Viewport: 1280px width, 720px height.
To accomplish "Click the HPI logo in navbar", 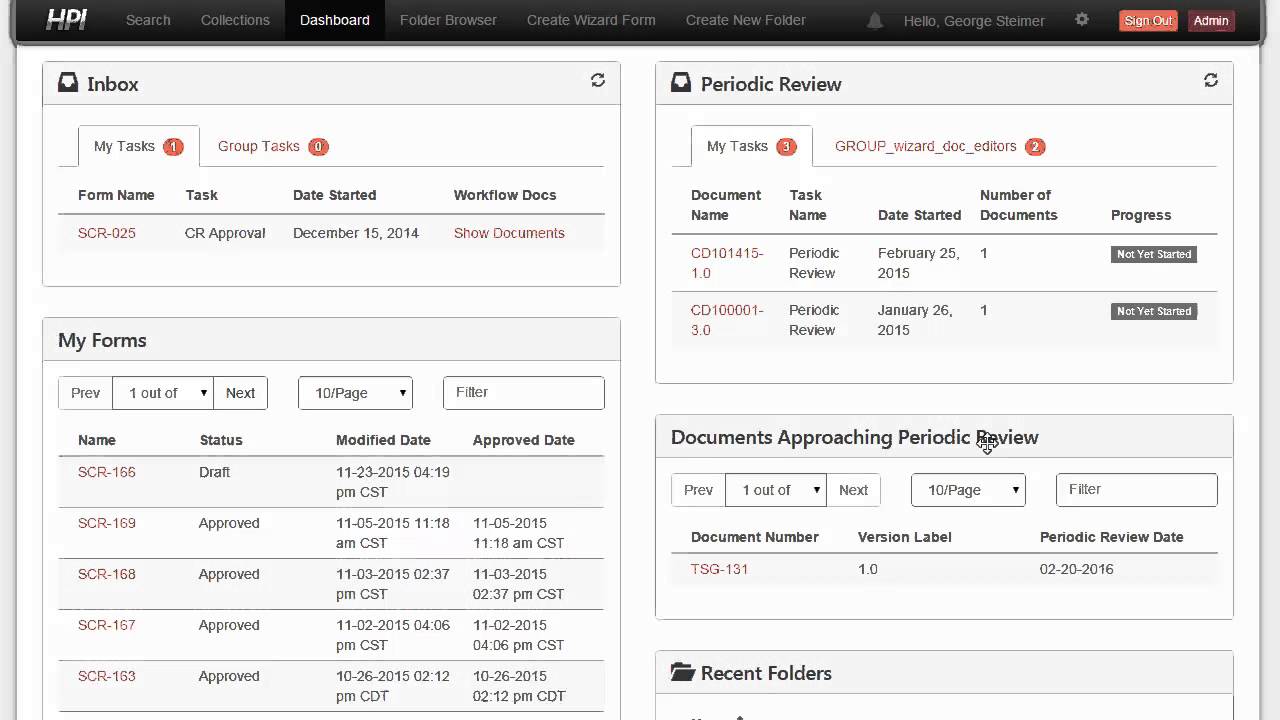I will coord(67,19).
